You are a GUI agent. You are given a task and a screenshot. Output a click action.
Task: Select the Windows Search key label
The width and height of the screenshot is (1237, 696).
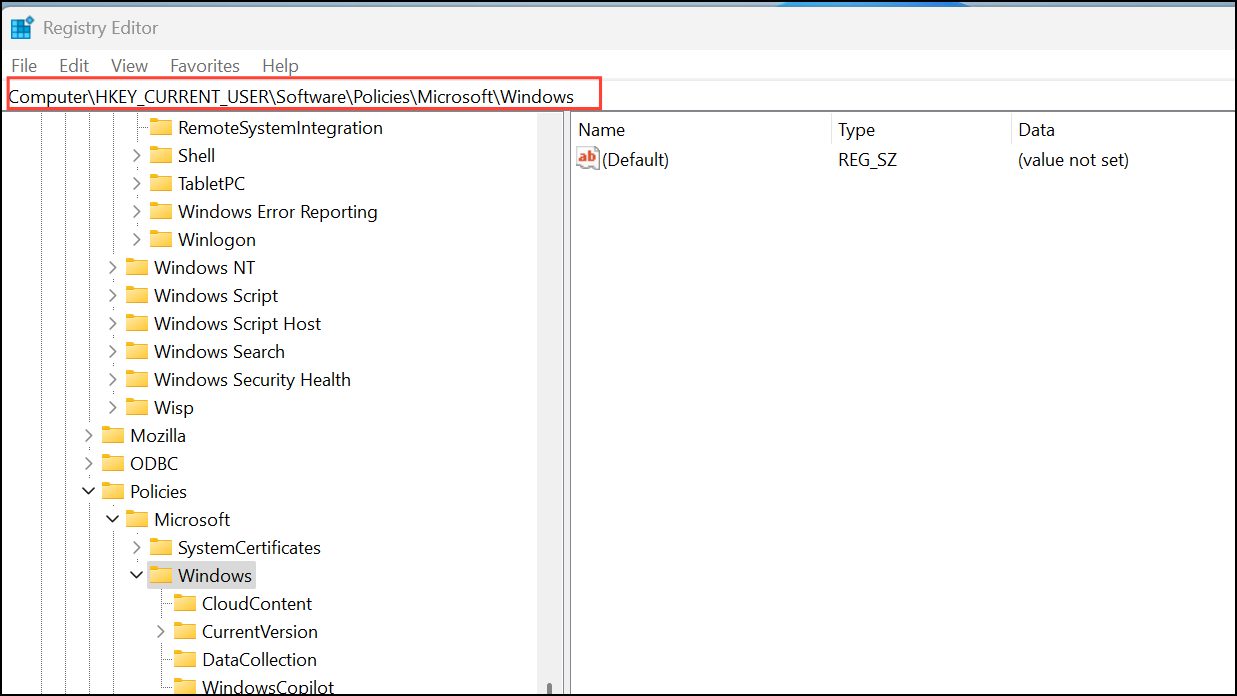[x=219, y=352]
